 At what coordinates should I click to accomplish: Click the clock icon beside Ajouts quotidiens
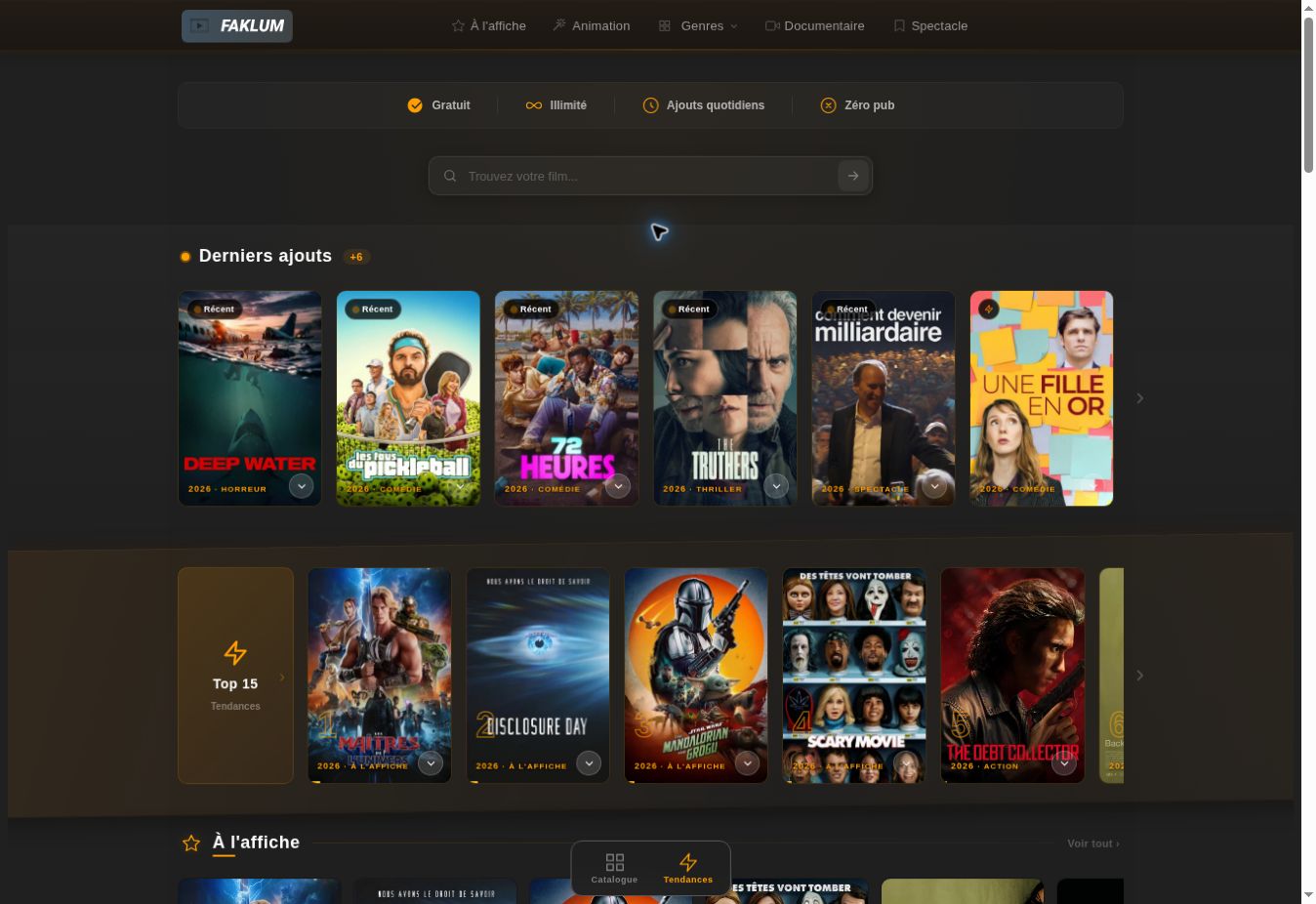point(651,105)
